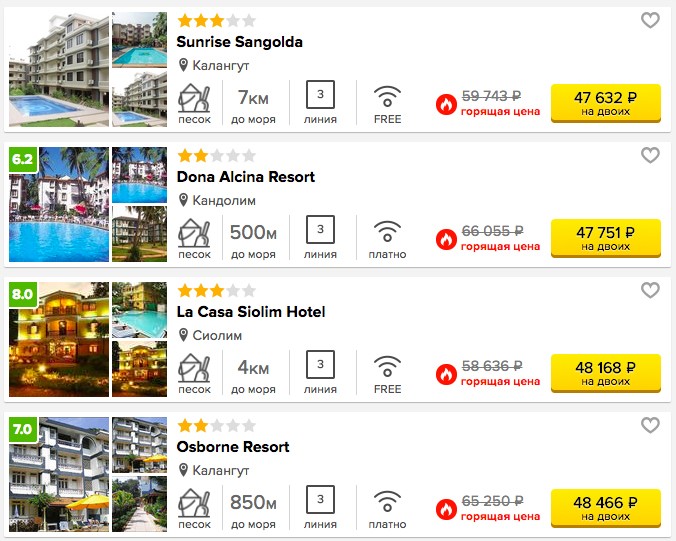The height and width of the screenshot is (541, 676).
Task: Add La Casa Siolim Hotel to favorites
Action: (650, 290)
